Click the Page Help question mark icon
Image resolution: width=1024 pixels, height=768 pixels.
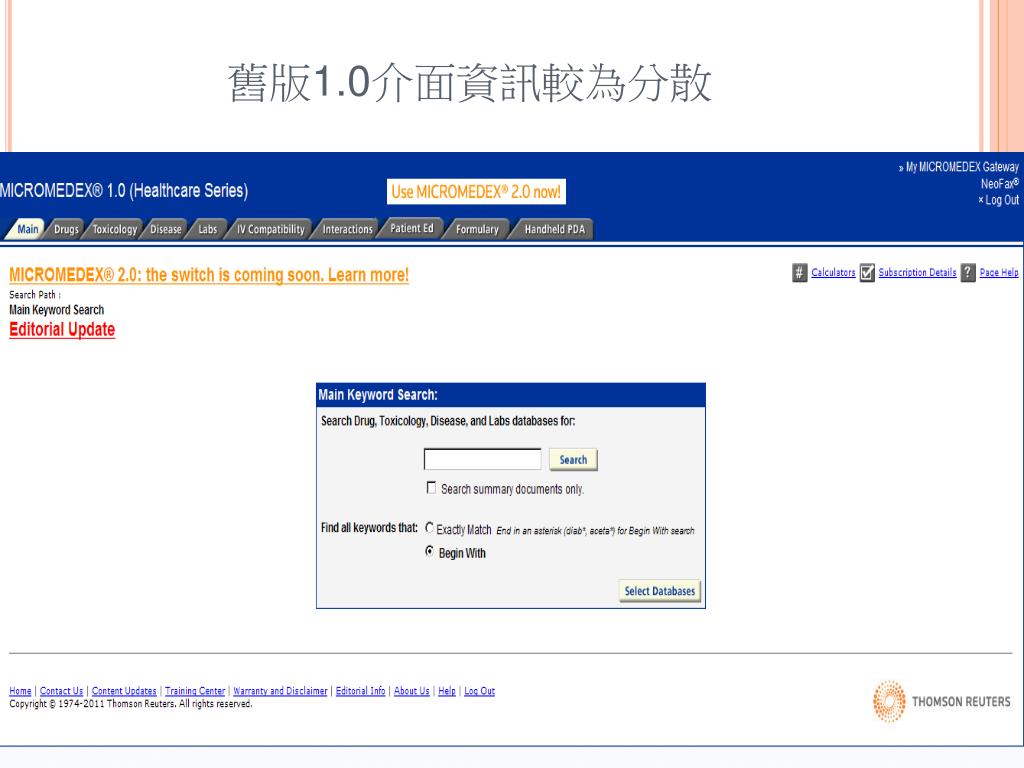(x=968, y=272)
